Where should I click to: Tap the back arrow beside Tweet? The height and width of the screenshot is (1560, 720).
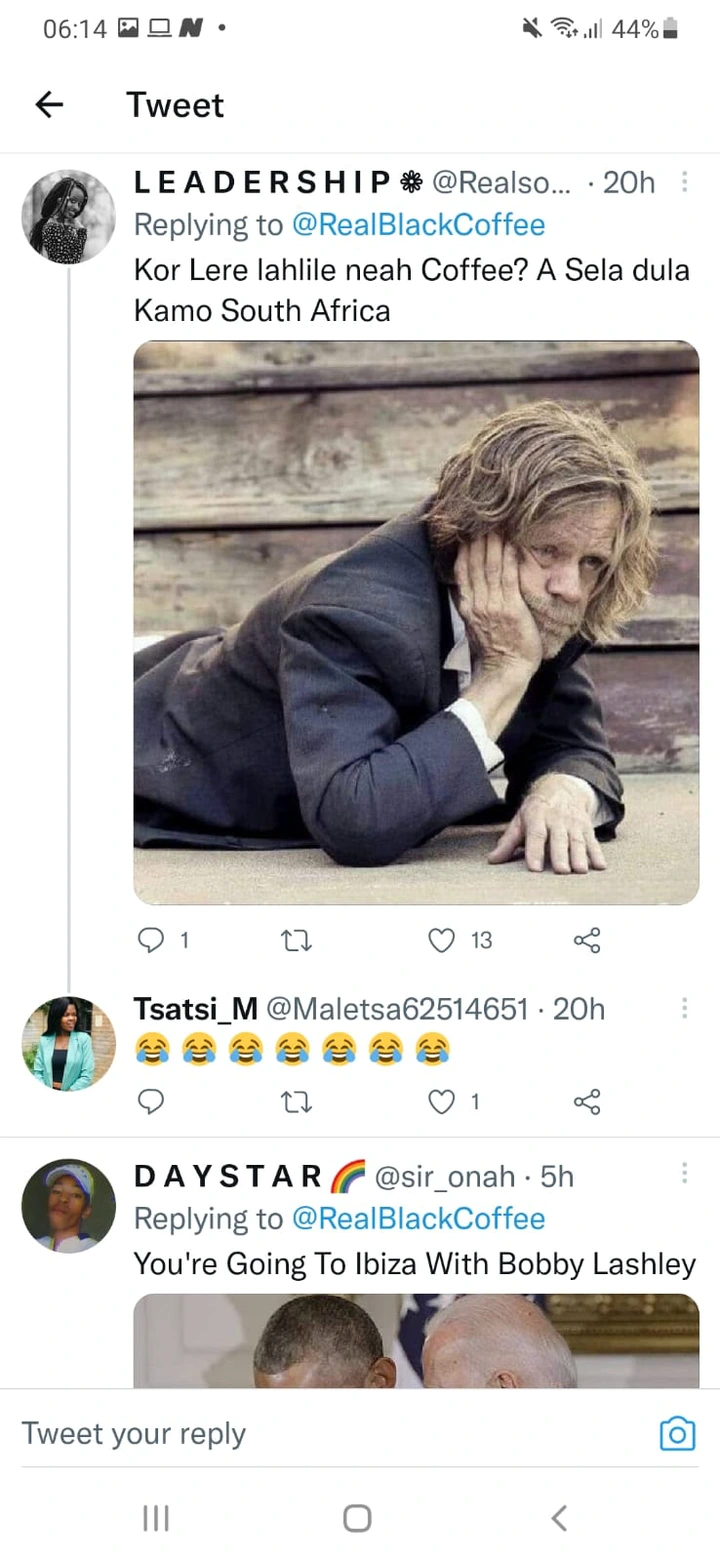click(49, 105)
